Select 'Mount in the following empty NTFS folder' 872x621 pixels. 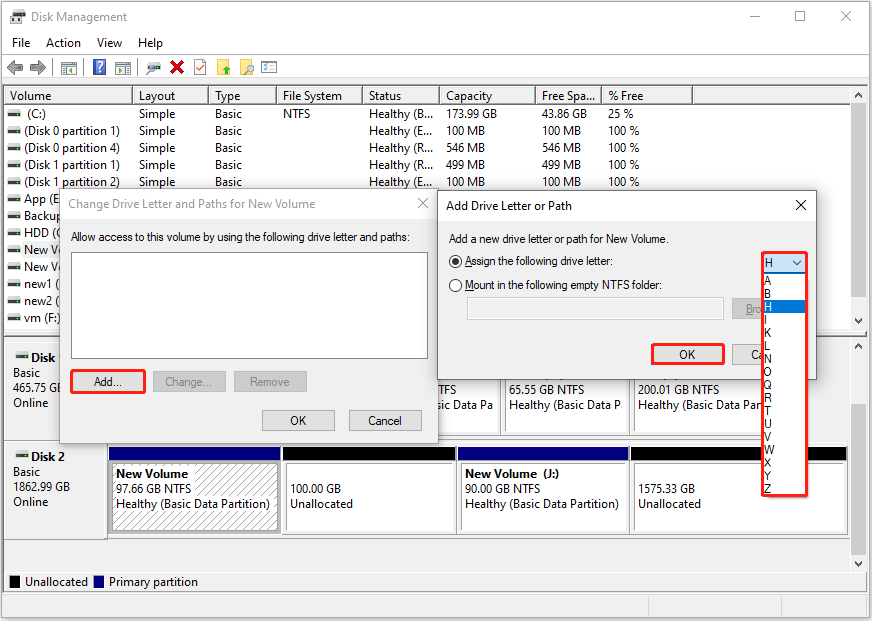click(x=456, y=285)
